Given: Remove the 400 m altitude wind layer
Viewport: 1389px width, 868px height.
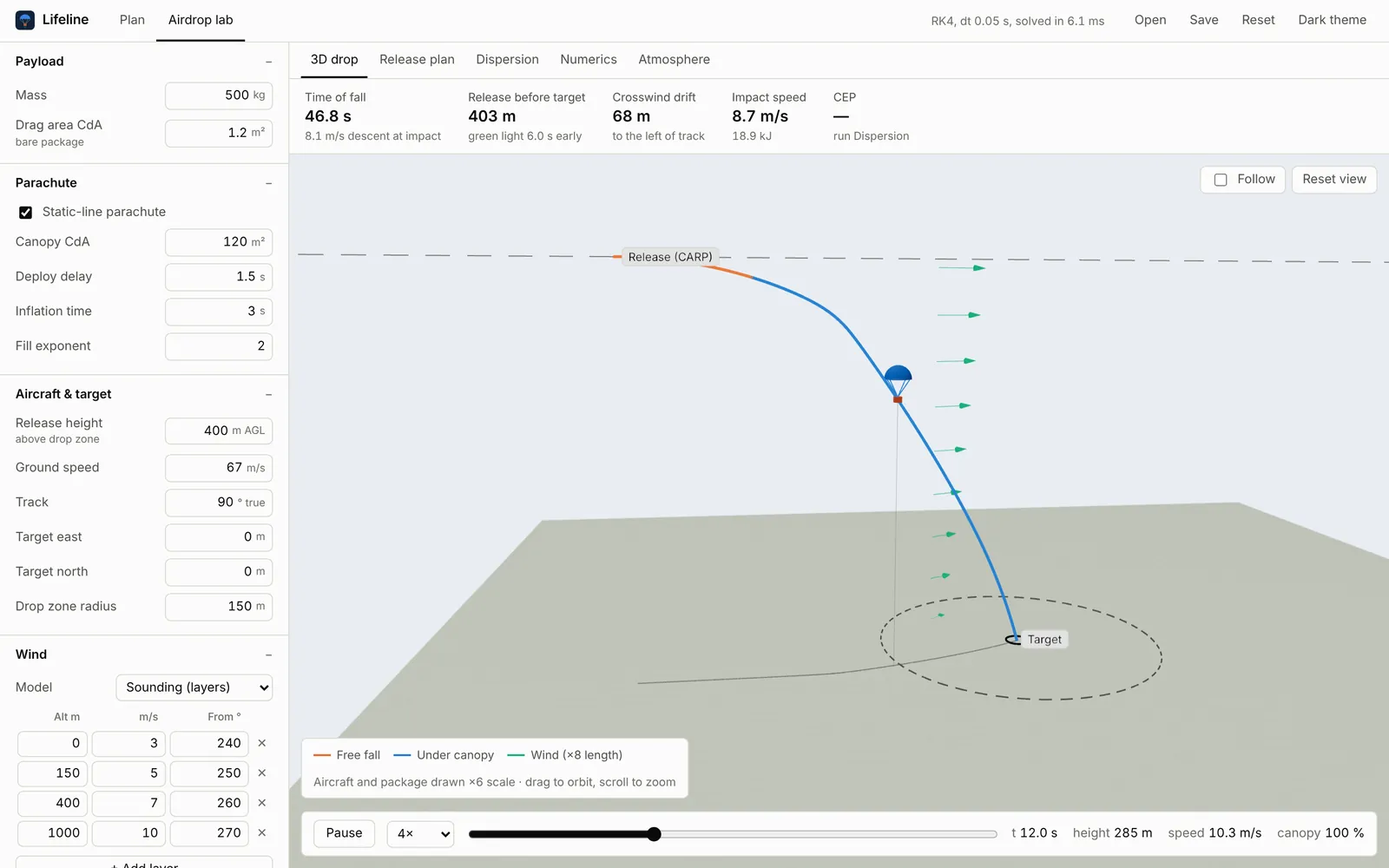Looking at the screenshot, I should (262, 803).
